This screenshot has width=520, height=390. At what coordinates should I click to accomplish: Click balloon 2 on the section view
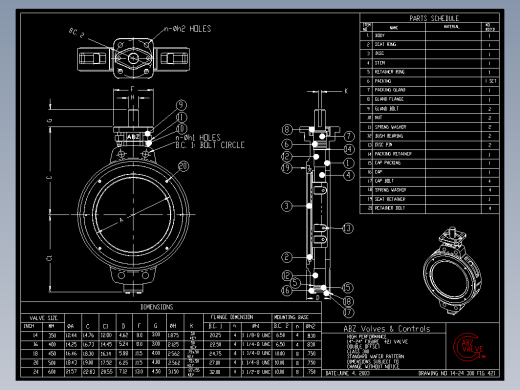[x=287, y=257]
